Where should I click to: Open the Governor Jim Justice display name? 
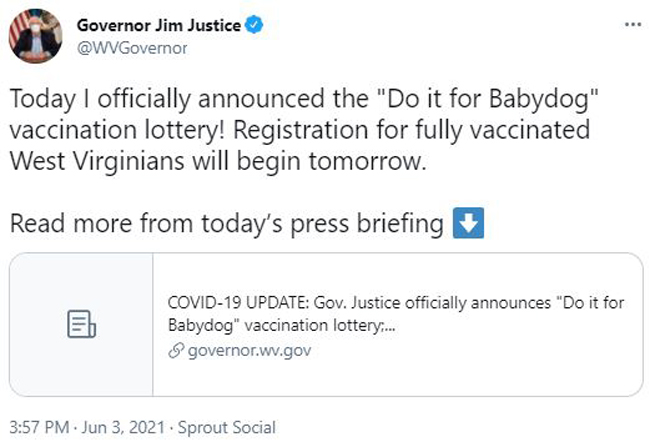pyautogui.click(x=159, y=25)
